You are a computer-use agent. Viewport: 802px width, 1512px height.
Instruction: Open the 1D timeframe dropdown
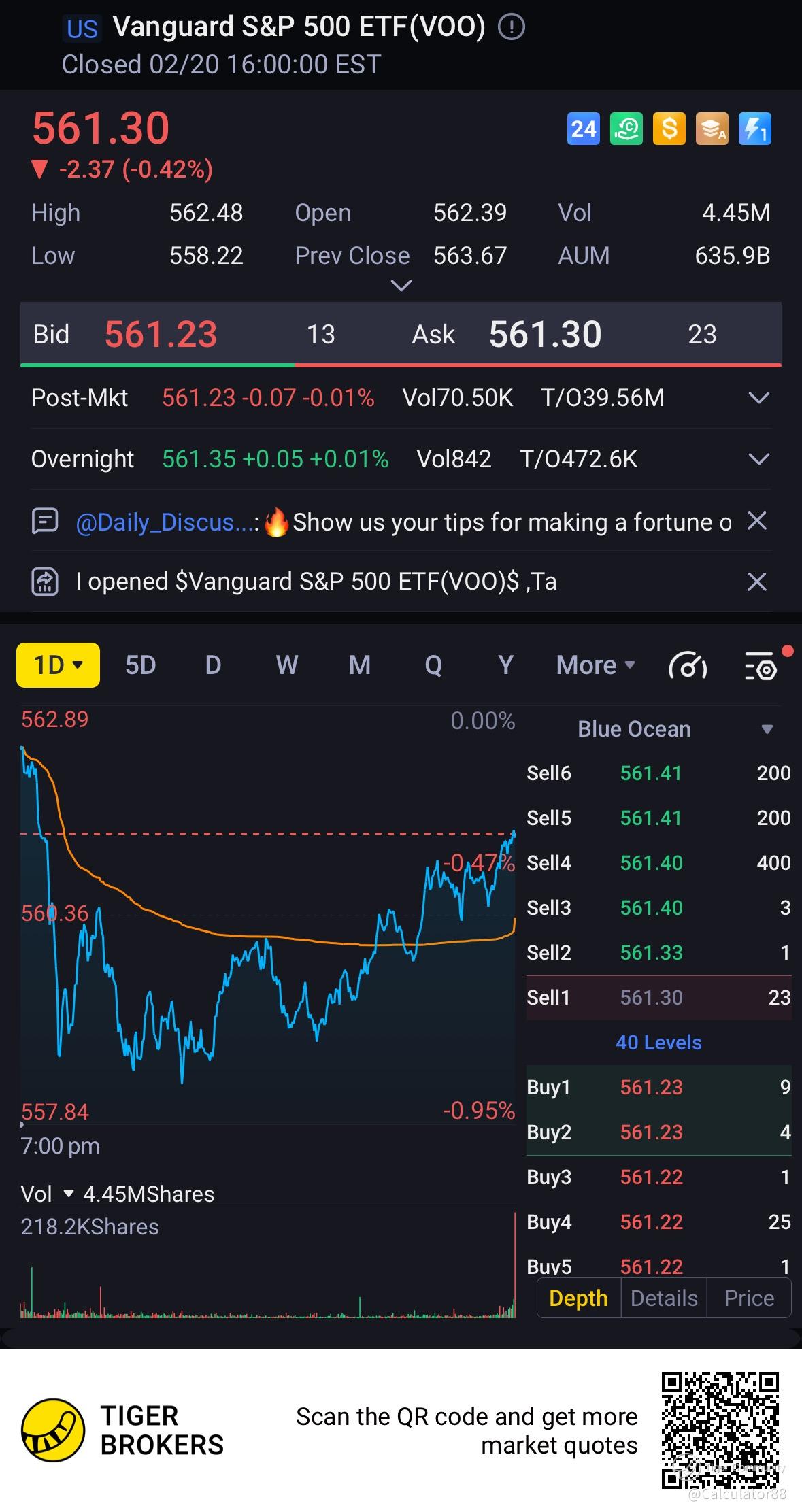click(59, 665)
